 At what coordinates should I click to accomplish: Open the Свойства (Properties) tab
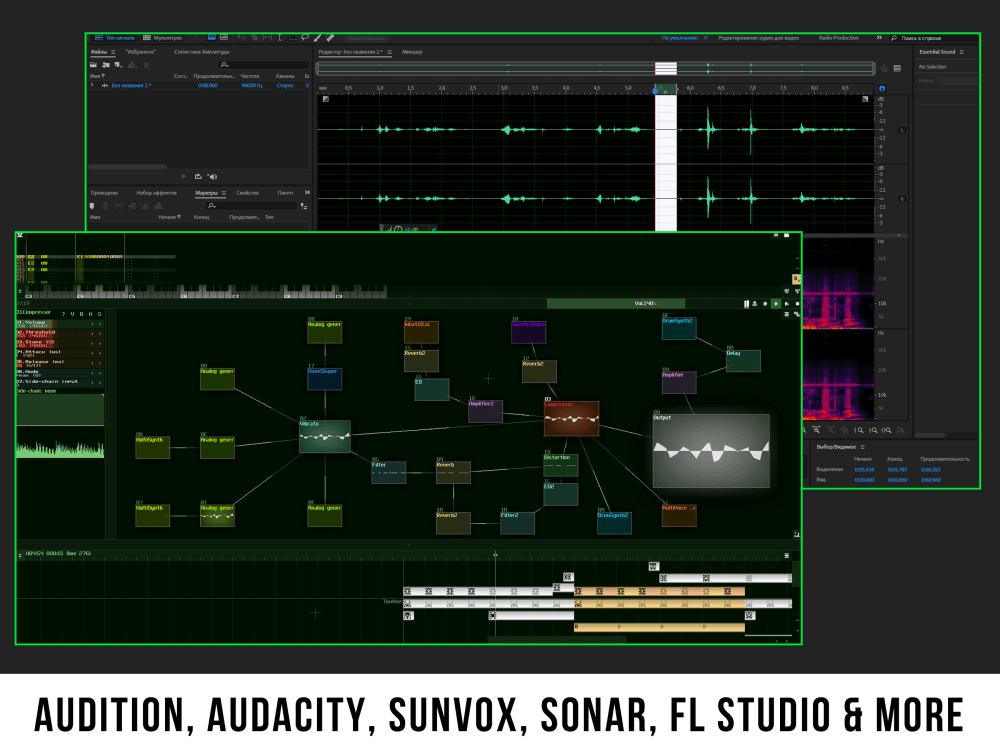click(247, 193)
